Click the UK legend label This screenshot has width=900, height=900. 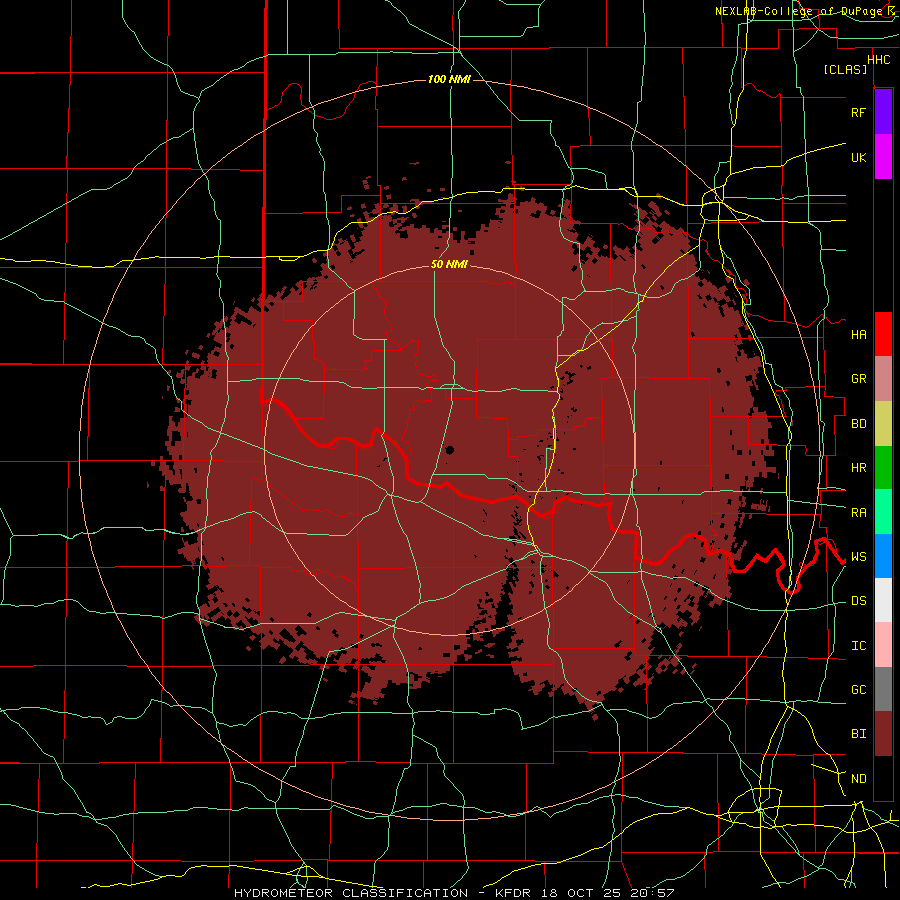[858, 157]
